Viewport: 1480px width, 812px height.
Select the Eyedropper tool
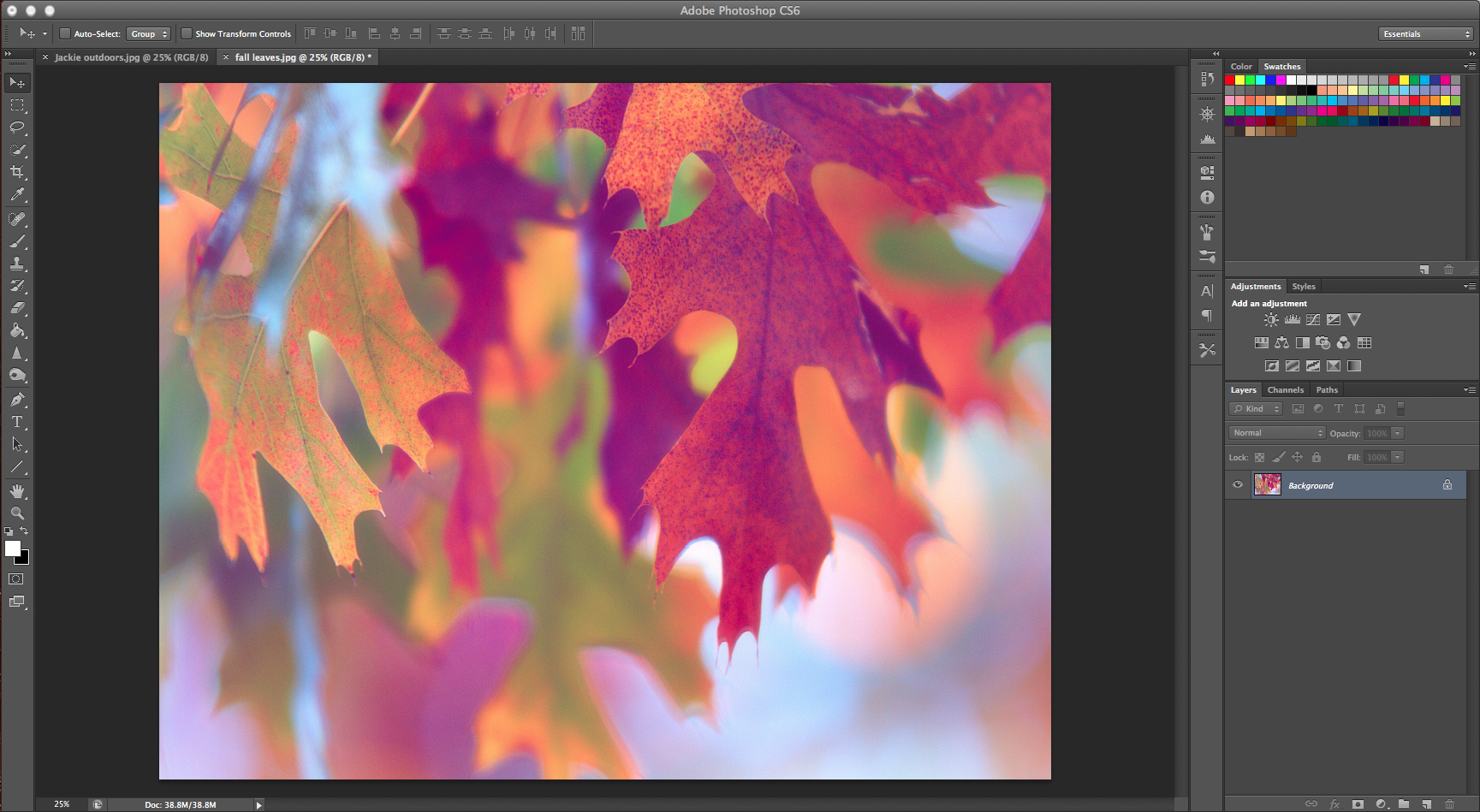coord(17,195)
